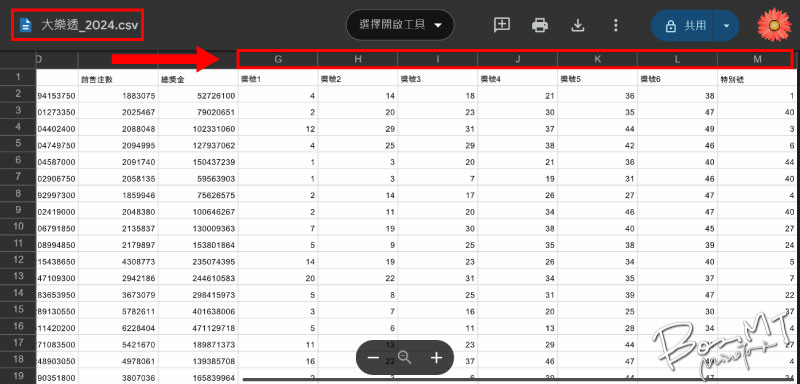This screenshot has height=384, width=800.
Task: Click the 獎號3 header cell
Action: click(438, 78)
